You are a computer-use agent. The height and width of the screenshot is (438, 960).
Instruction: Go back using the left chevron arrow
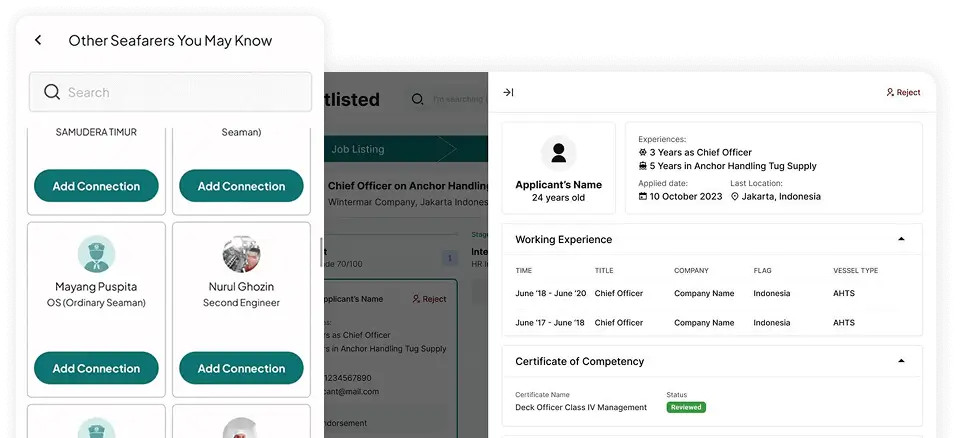38,41
